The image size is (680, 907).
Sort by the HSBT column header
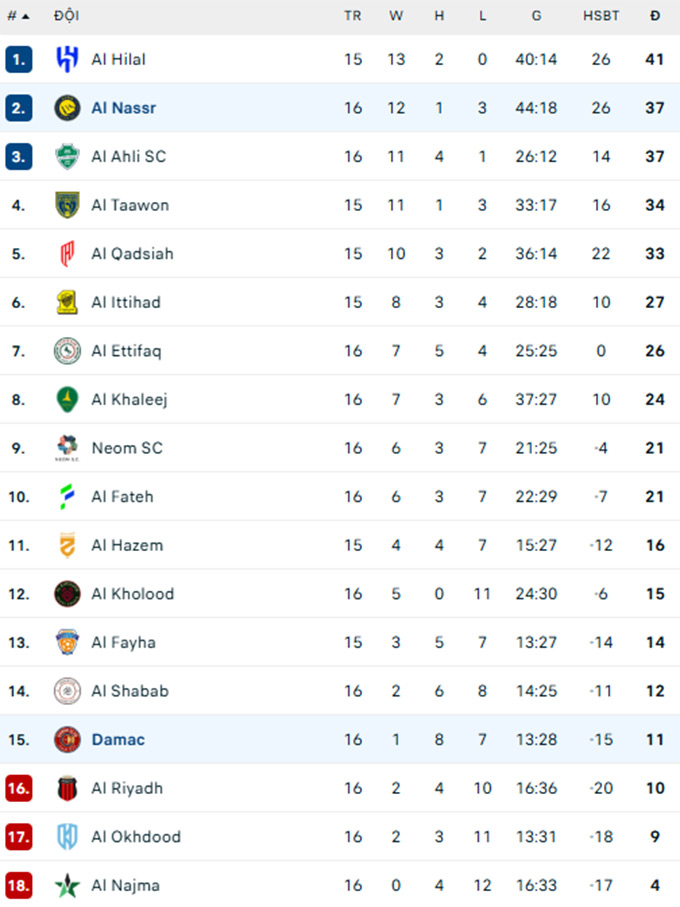(601, 16)
